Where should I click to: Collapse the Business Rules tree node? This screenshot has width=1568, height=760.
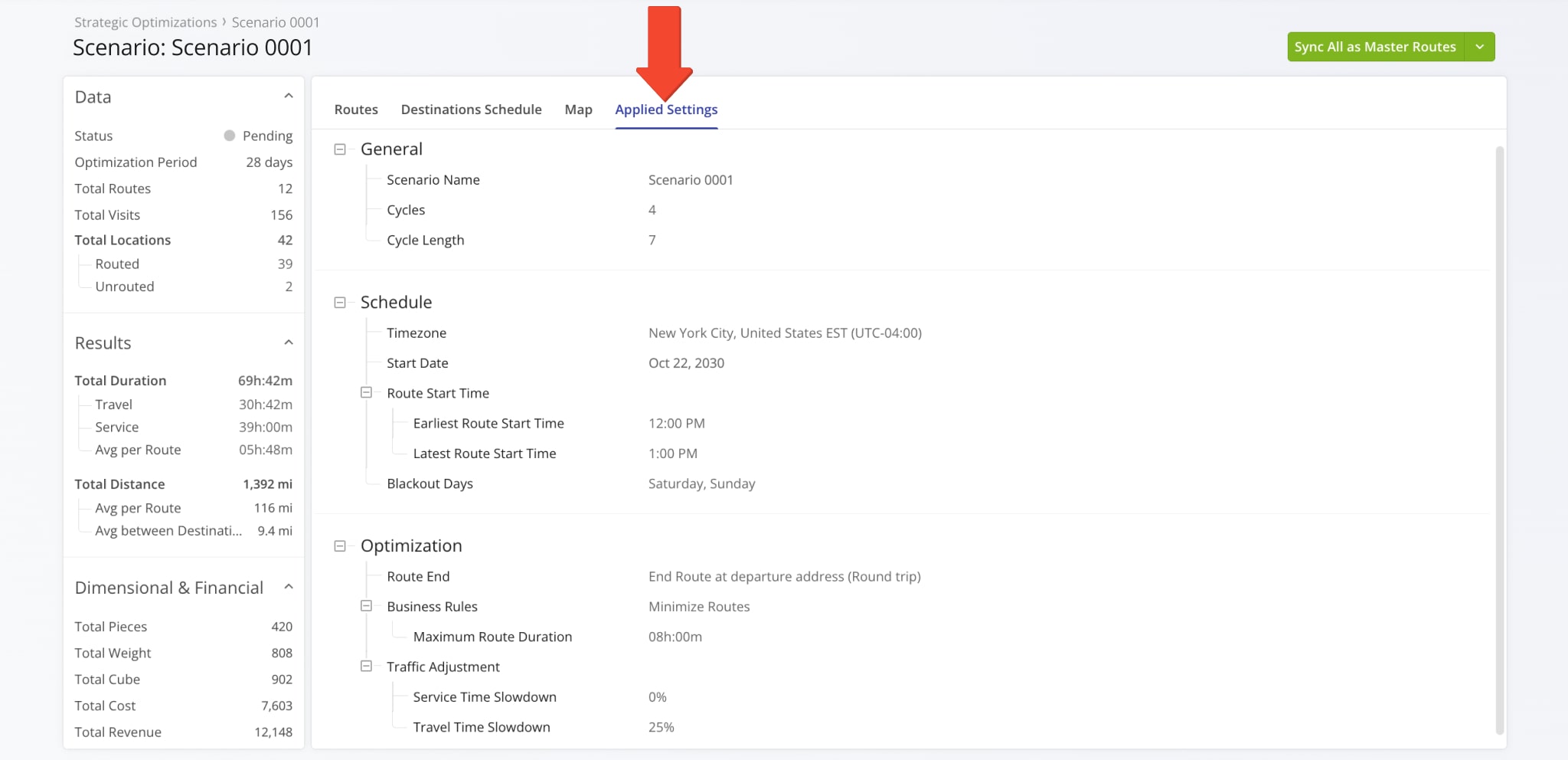pyautogui.click(x=366, y=606)
